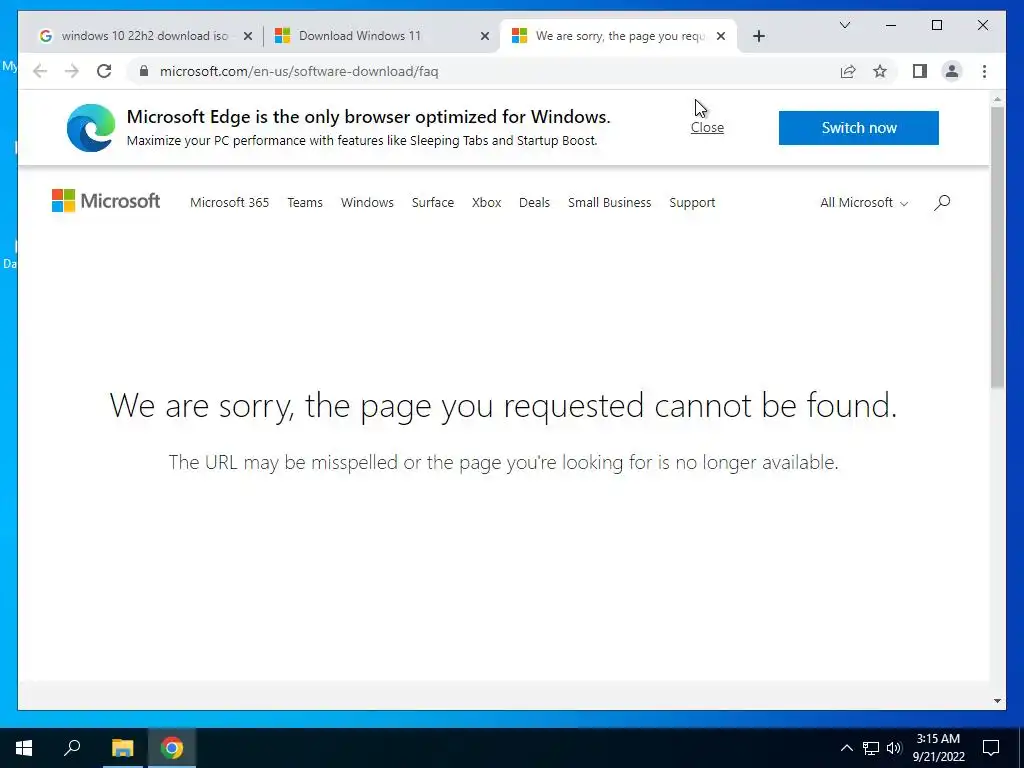This screenshot has height=768, width=1024.
Task: Click the Chrome taskbar icon
Action: (172, 748)
